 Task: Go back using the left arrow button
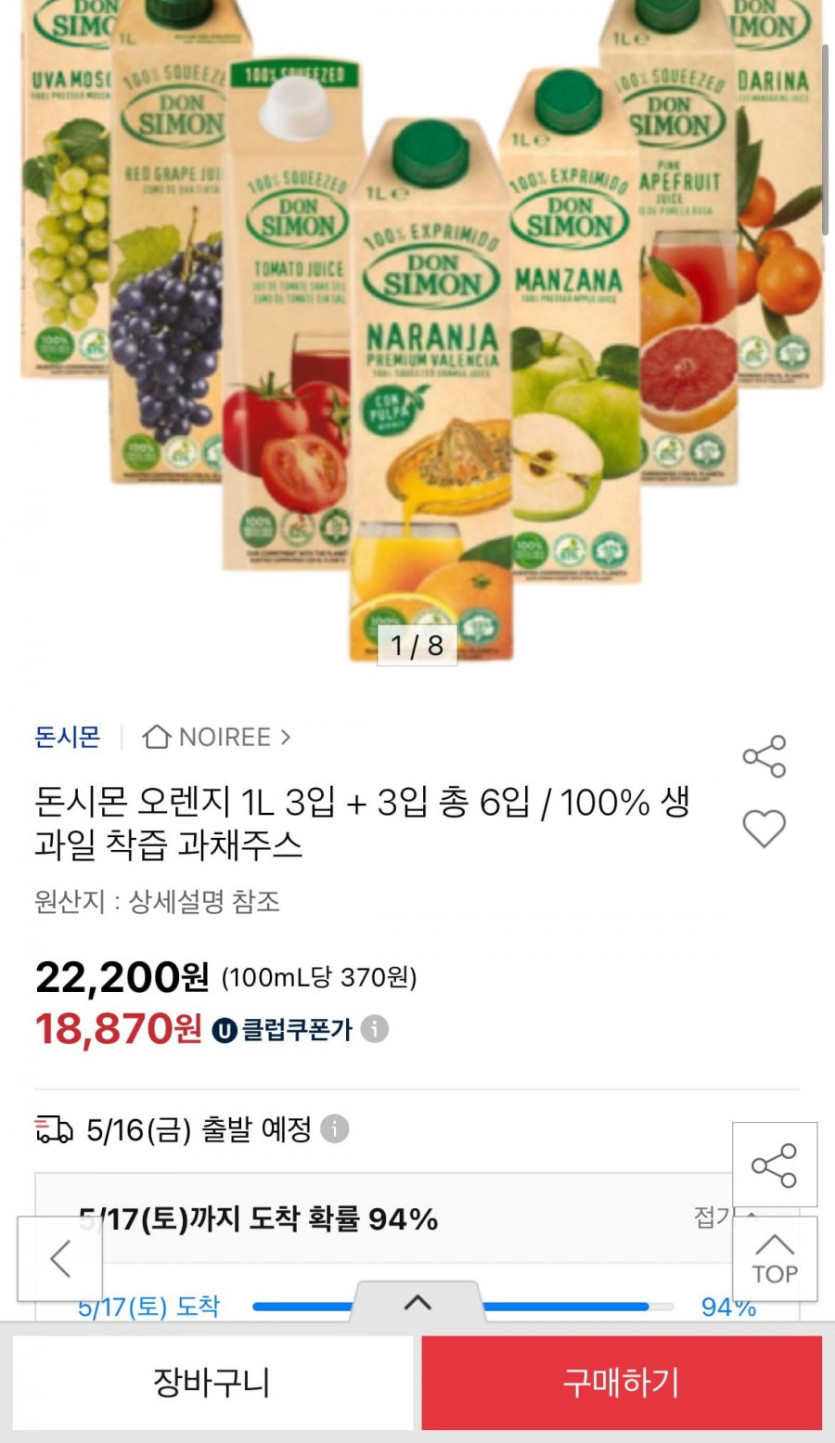[x=60, y=1259]
